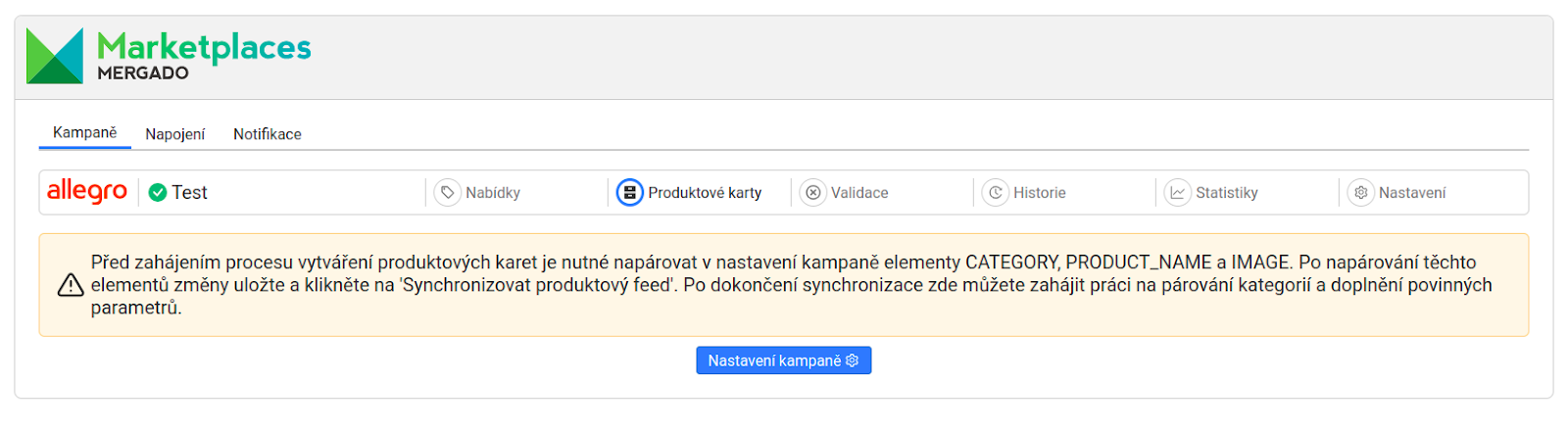Click the allegro logo
The height and width of the screenshot is (431, 1568).
87,191
